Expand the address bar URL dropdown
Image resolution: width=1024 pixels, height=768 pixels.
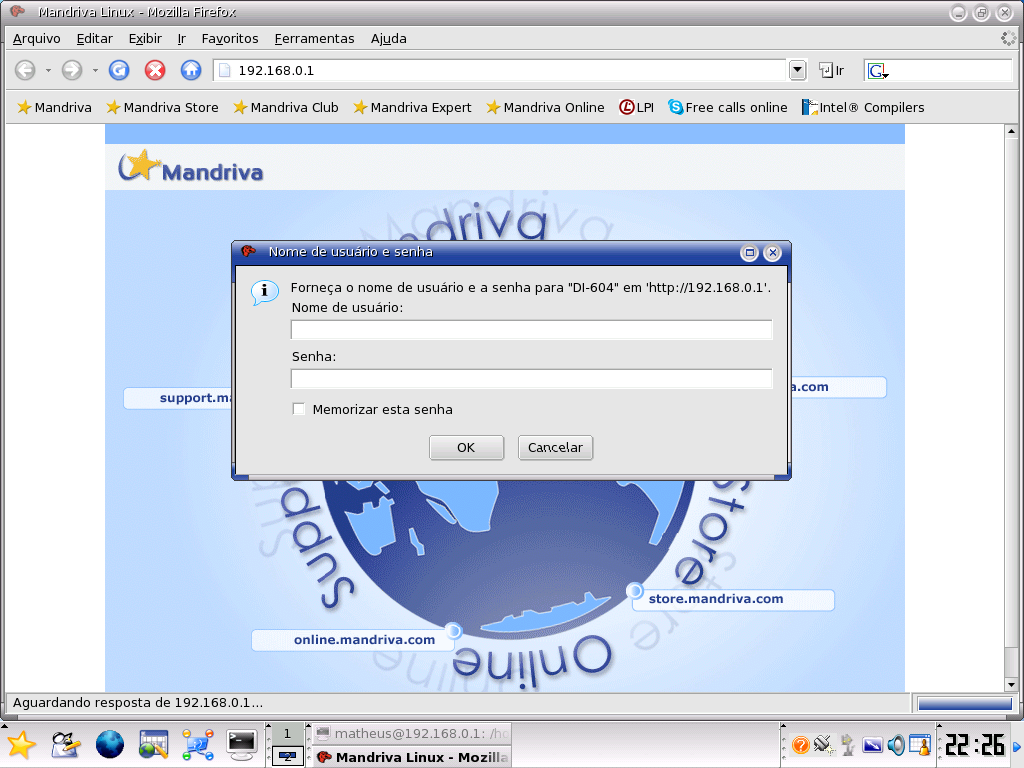coord(797,70)
